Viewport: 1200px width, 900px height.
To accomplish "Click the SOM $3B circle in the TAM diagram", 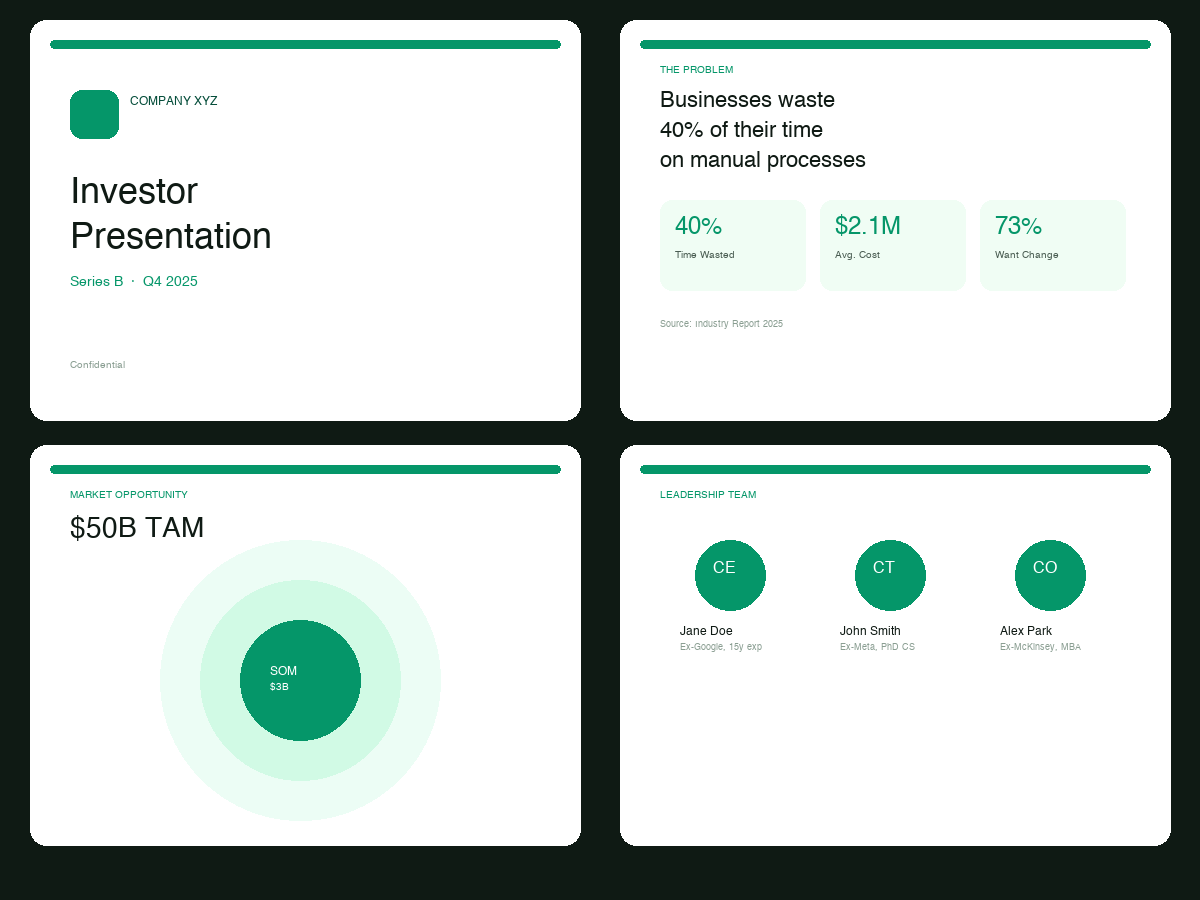I will point(300,680).
